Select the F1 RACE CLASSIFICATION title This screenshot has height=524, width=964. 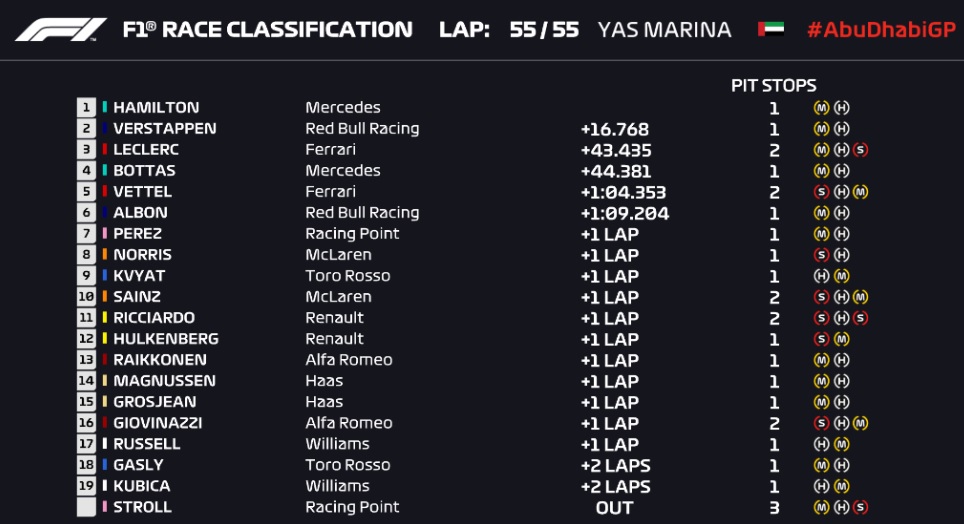pos(267,29)
